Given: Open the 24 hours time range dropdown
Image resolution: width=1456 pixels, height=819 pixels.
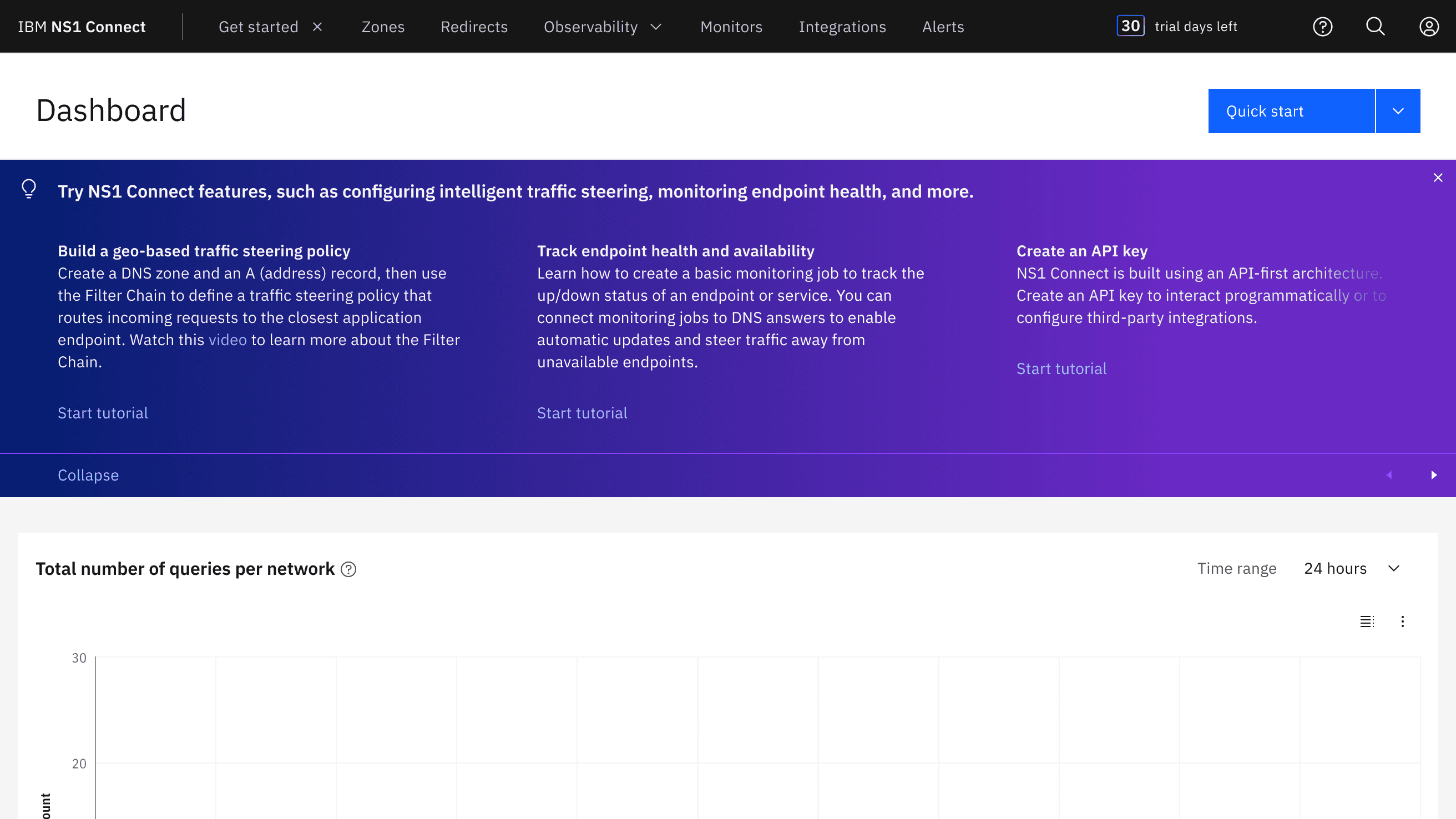Looking at the screenshot, I should pyautogui.click(x=1352, y=568).
